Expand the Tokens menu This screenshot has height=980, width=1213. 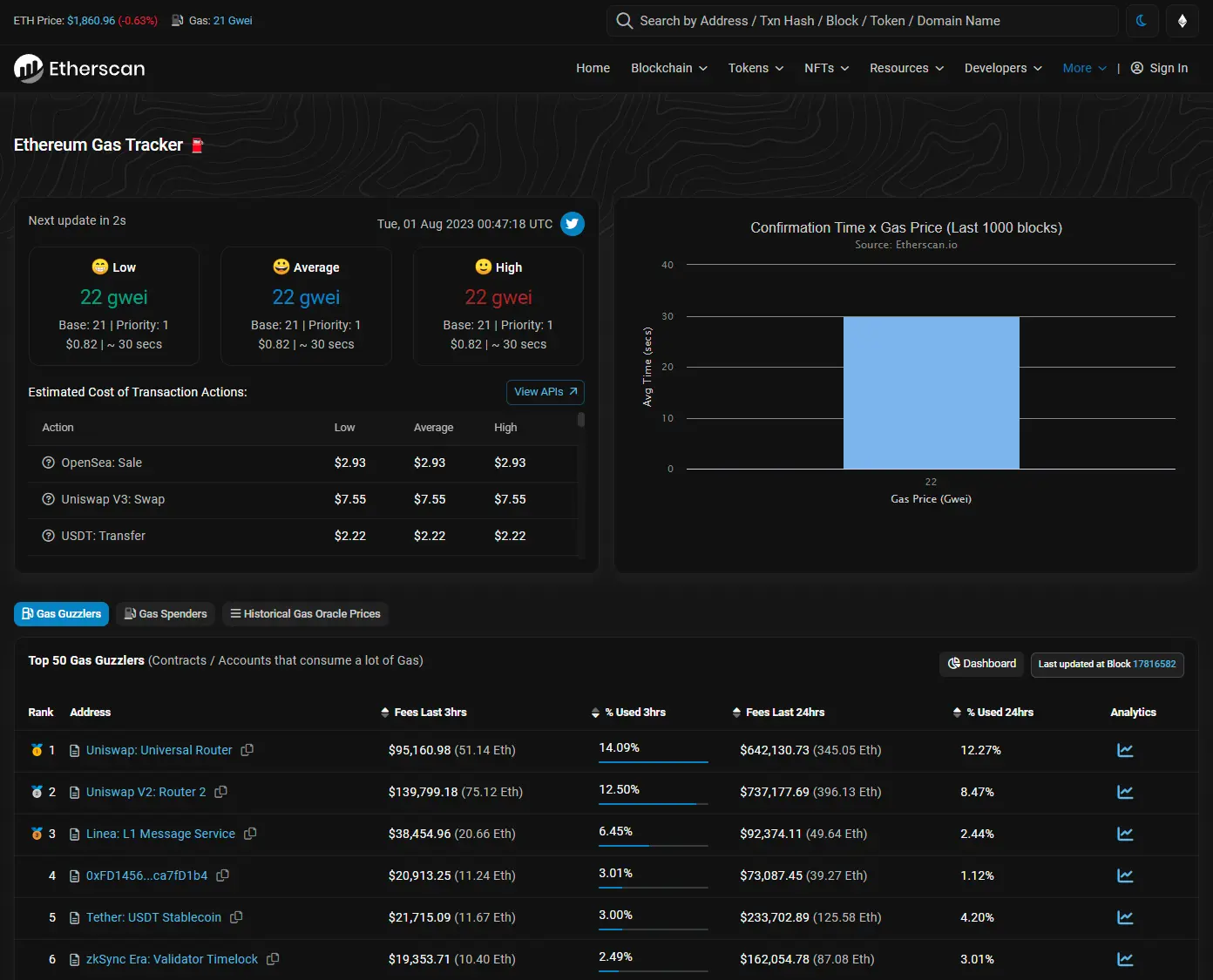point(756,68)
